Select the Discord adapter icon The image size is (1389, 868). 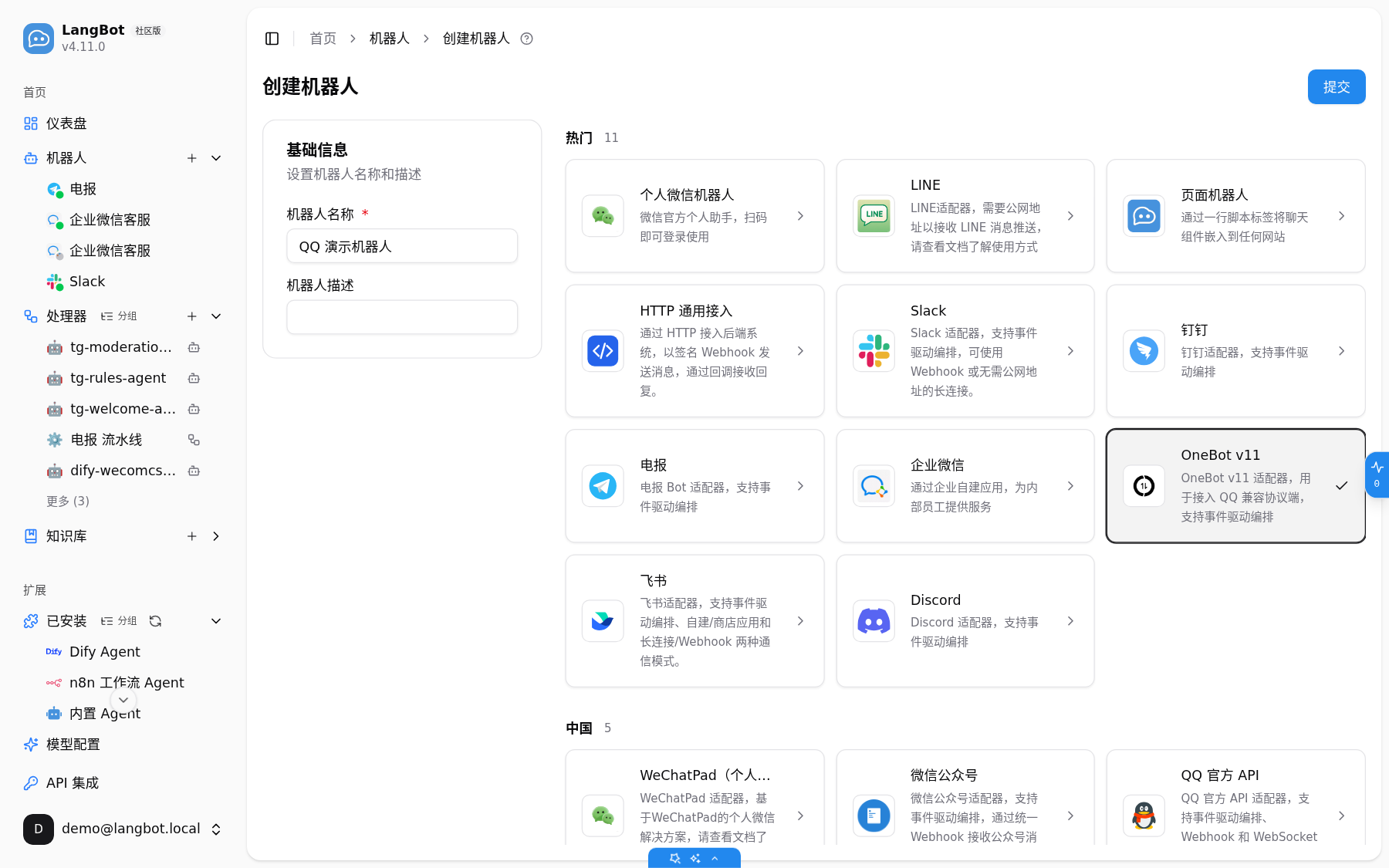pyautogui.click(x=874, y=621)
